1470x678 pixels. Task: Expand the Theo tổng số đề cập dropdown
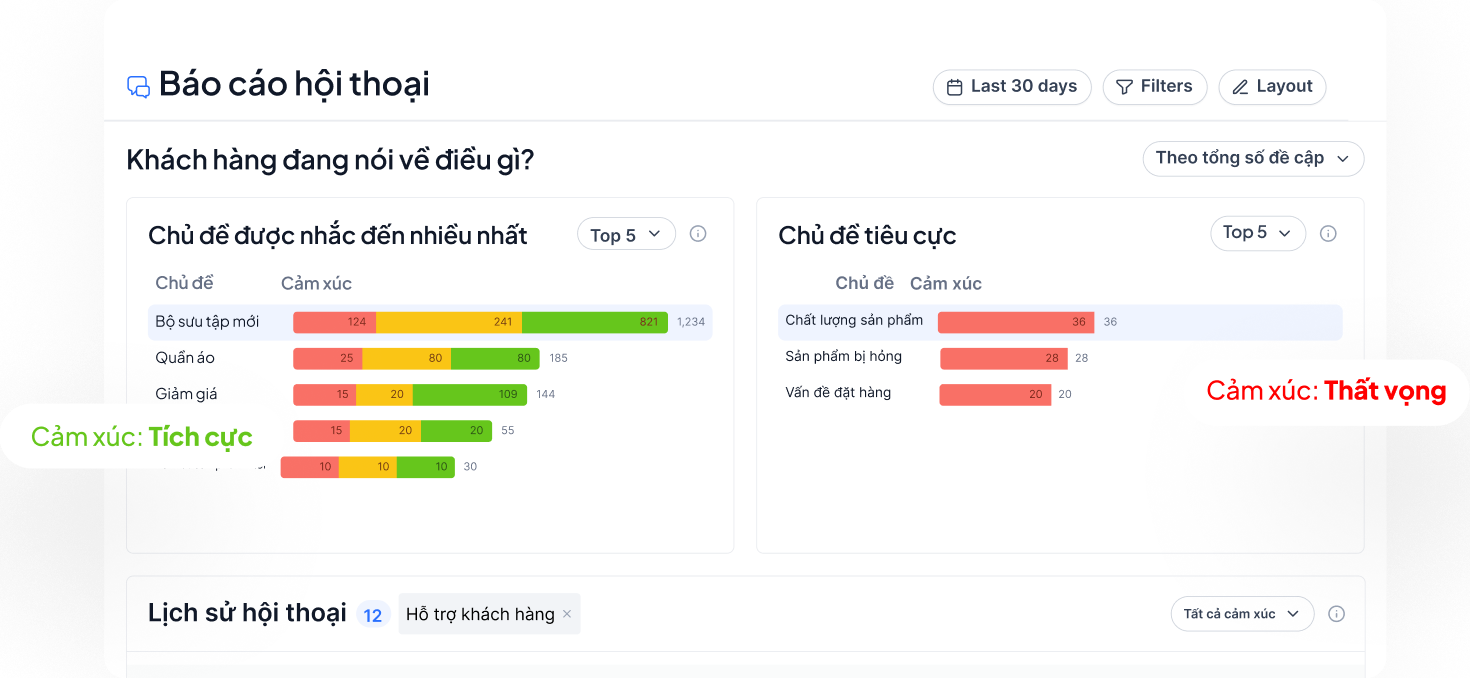pos(1252,158)
